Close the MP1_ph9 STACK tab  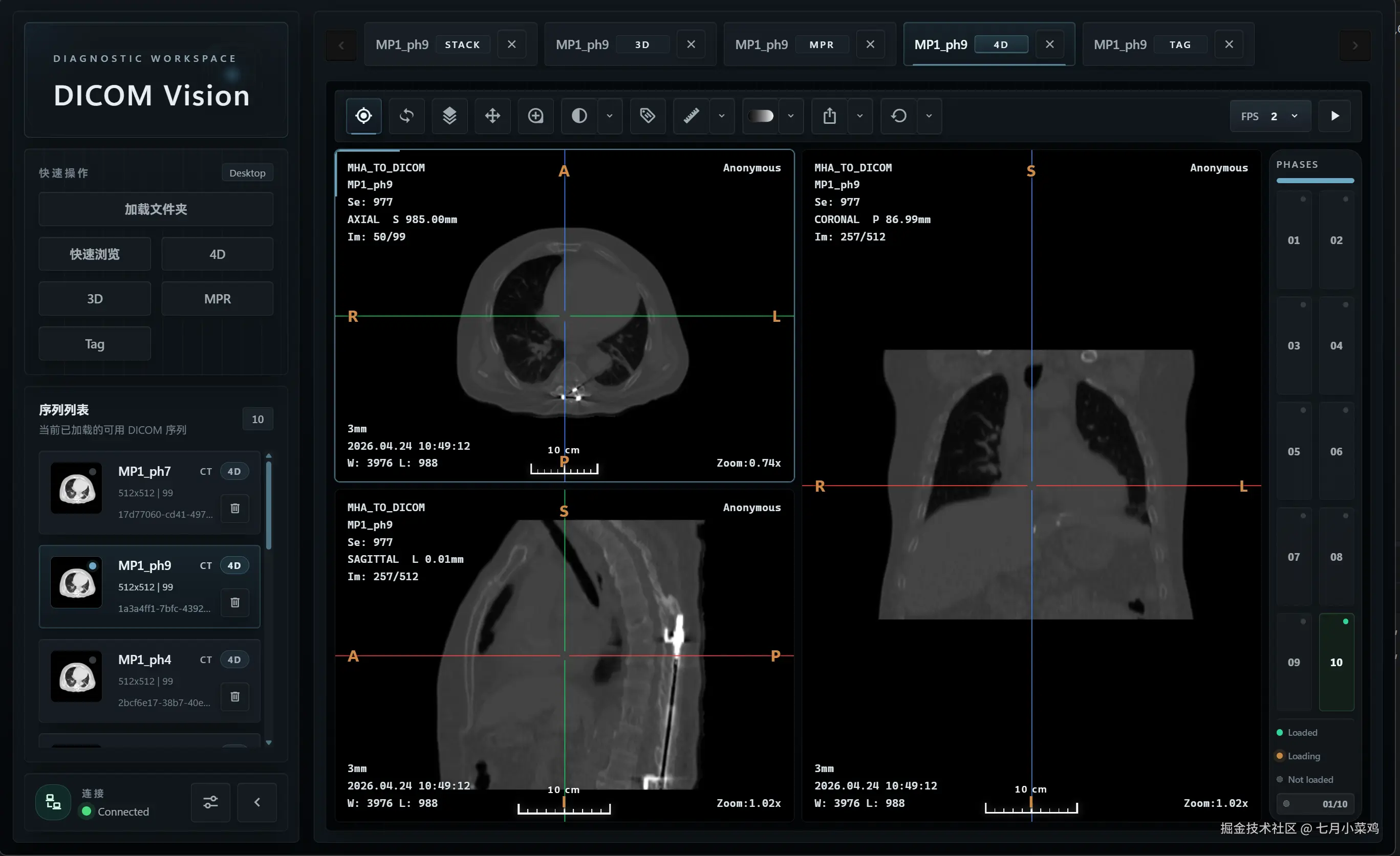(511, 45)
